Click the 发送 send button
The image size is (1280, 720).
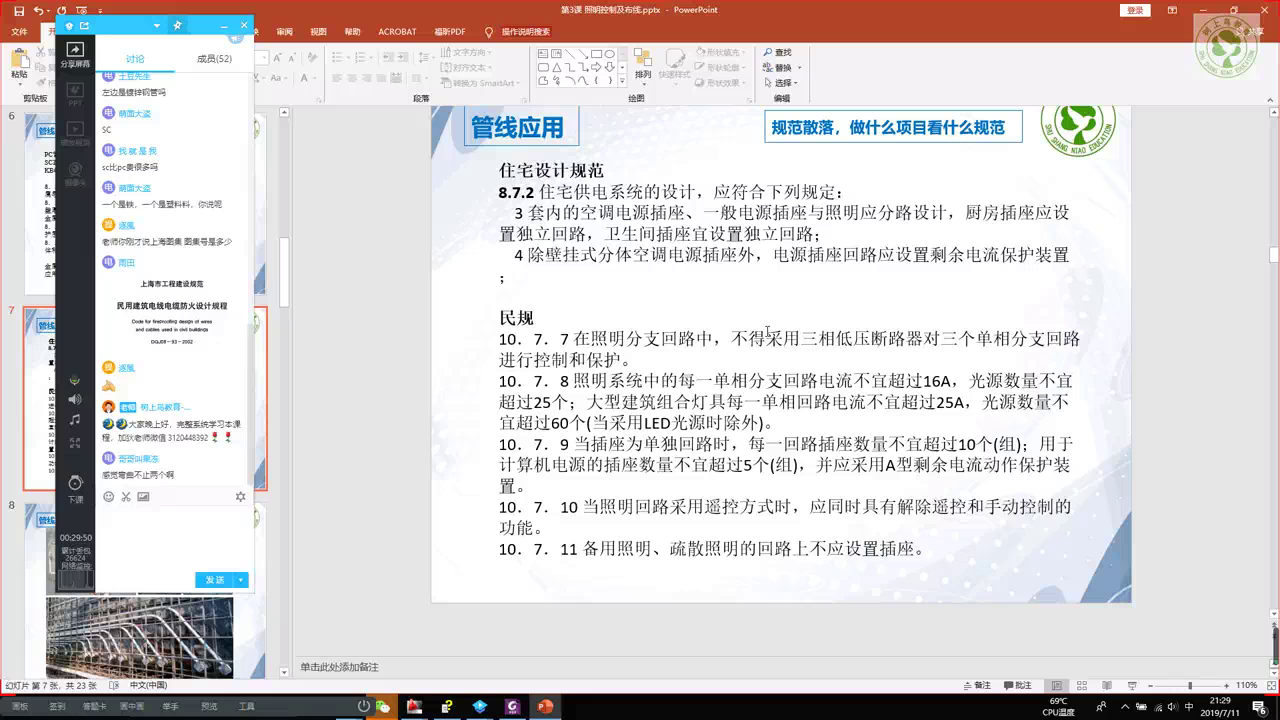click(x=215, y=580)
